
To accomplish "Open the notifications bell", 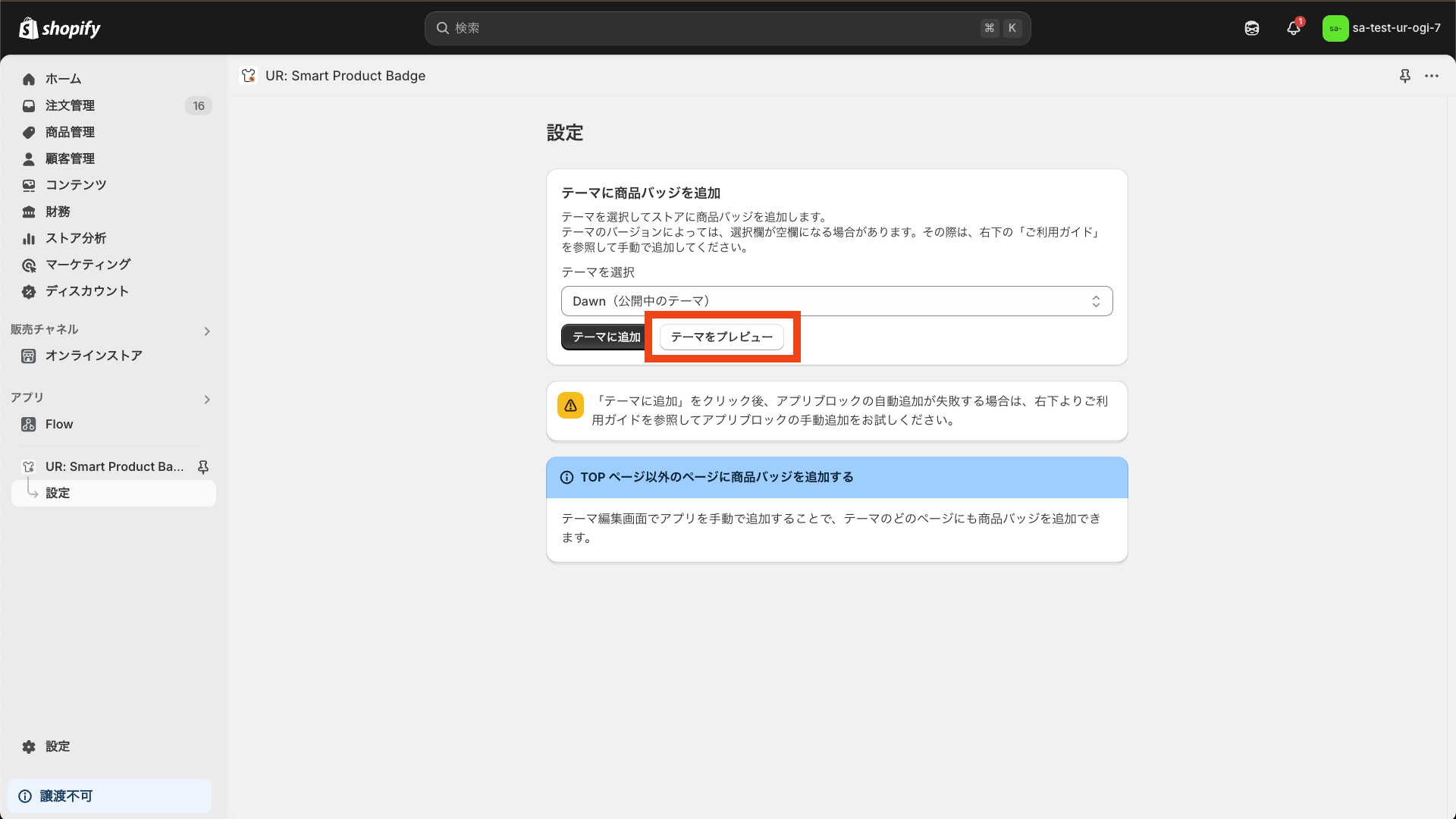I will pyautogui.click(x=1294, y=28).
